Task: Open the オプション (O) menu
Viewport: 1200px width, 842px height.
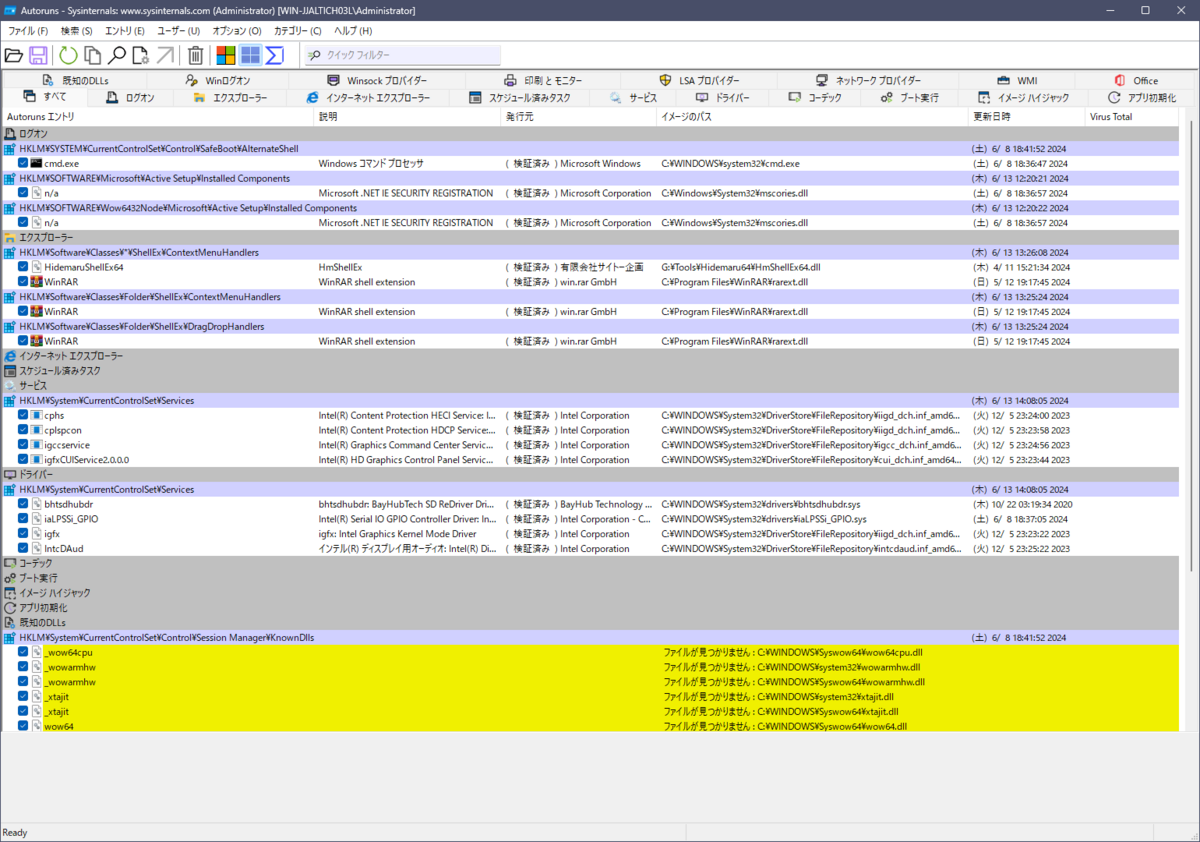Action: pyautogui.click(x=237, y=31)
